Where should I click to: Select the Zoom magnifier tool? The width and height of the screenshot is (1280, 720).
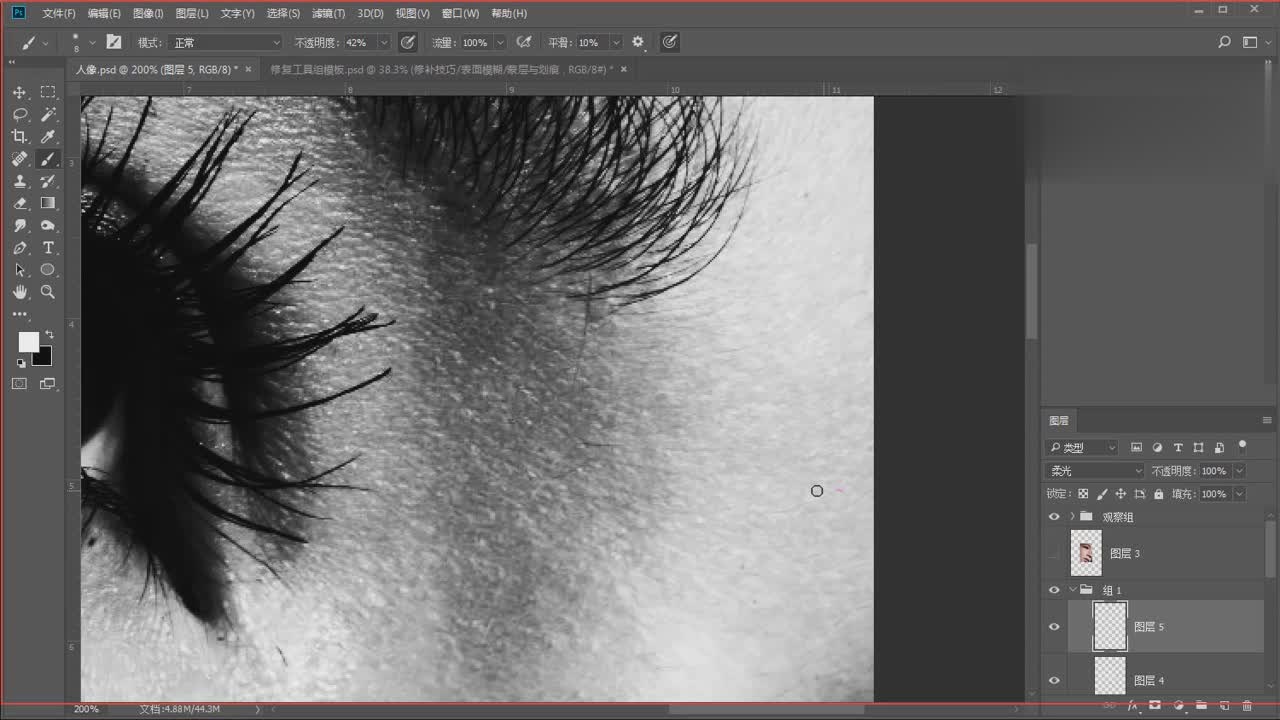coord(47,292)
